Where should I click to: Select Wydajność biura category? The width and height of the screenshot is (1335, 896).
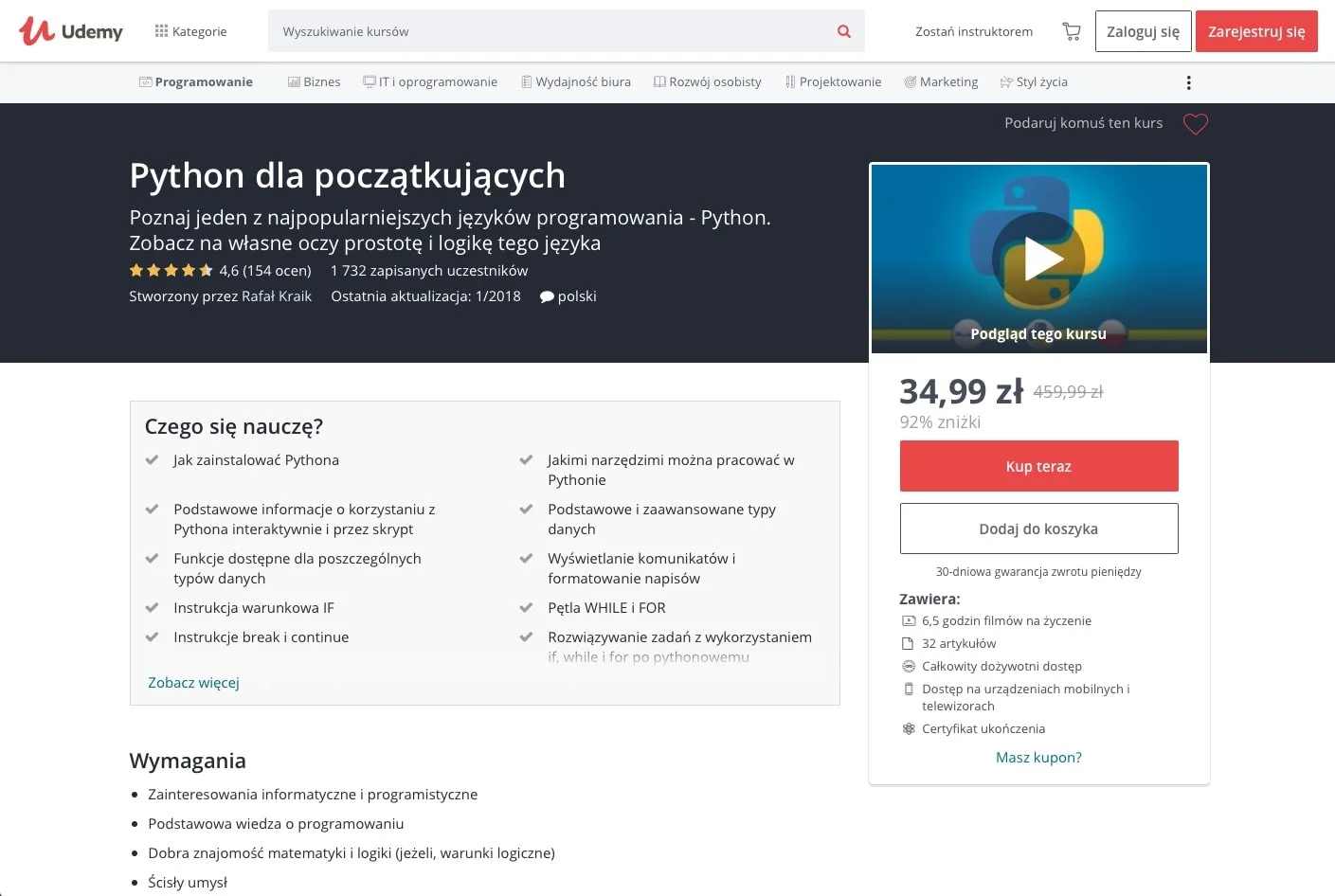point(576,82)
